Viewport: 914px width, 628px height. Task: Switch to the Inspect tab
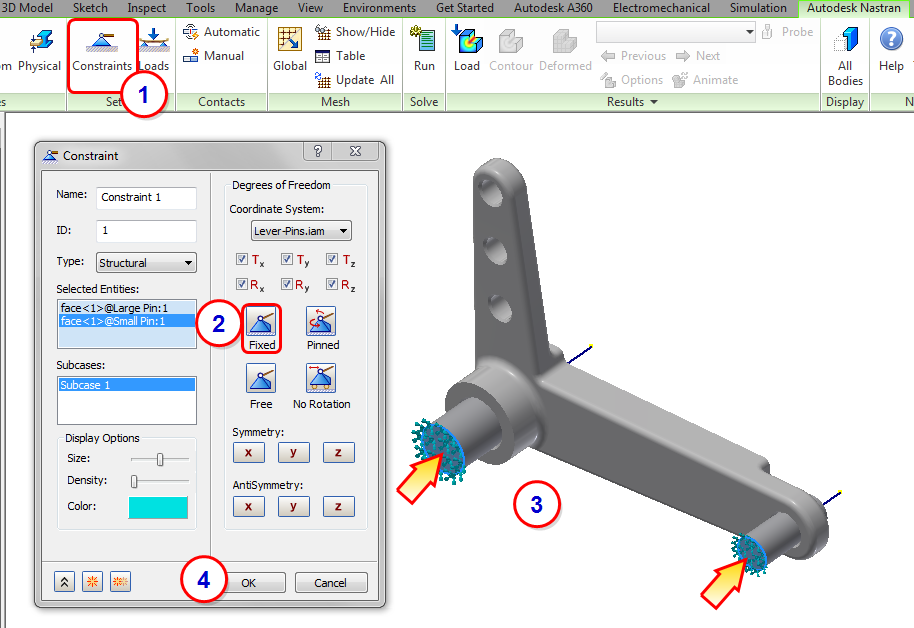point(147,8)
